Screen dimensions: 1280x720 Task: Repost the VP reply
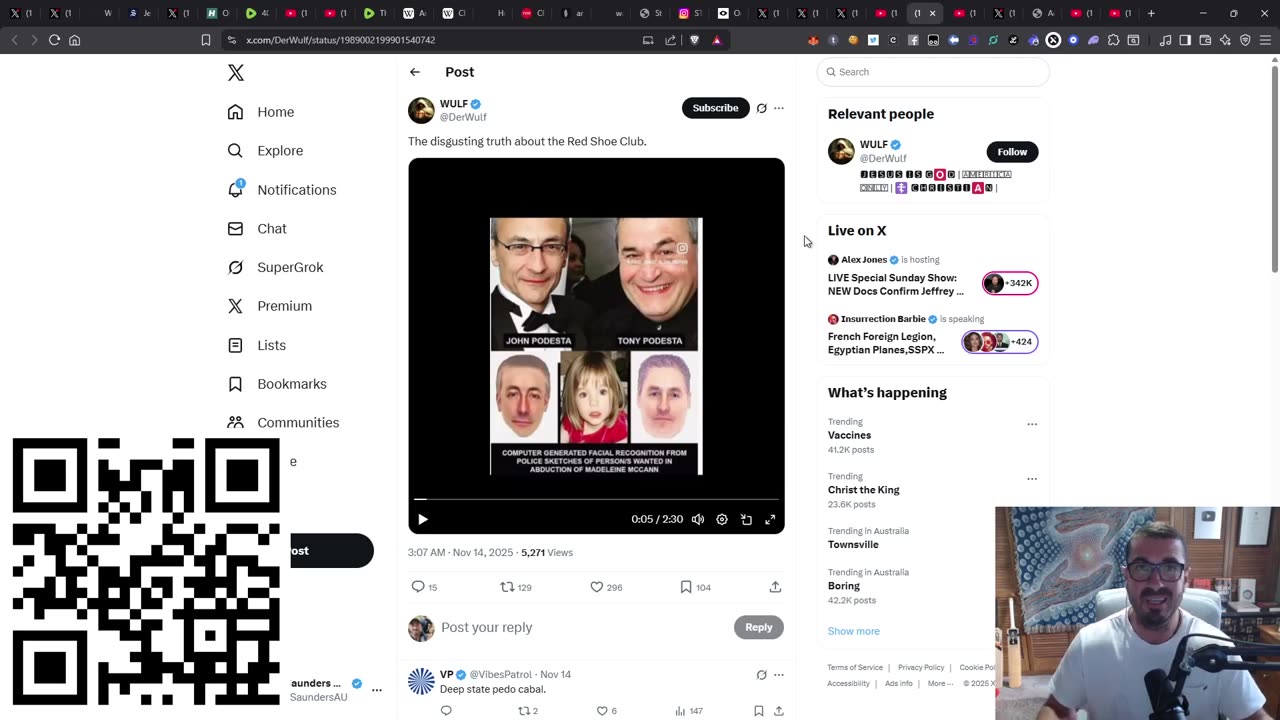[x=527, y=711]
